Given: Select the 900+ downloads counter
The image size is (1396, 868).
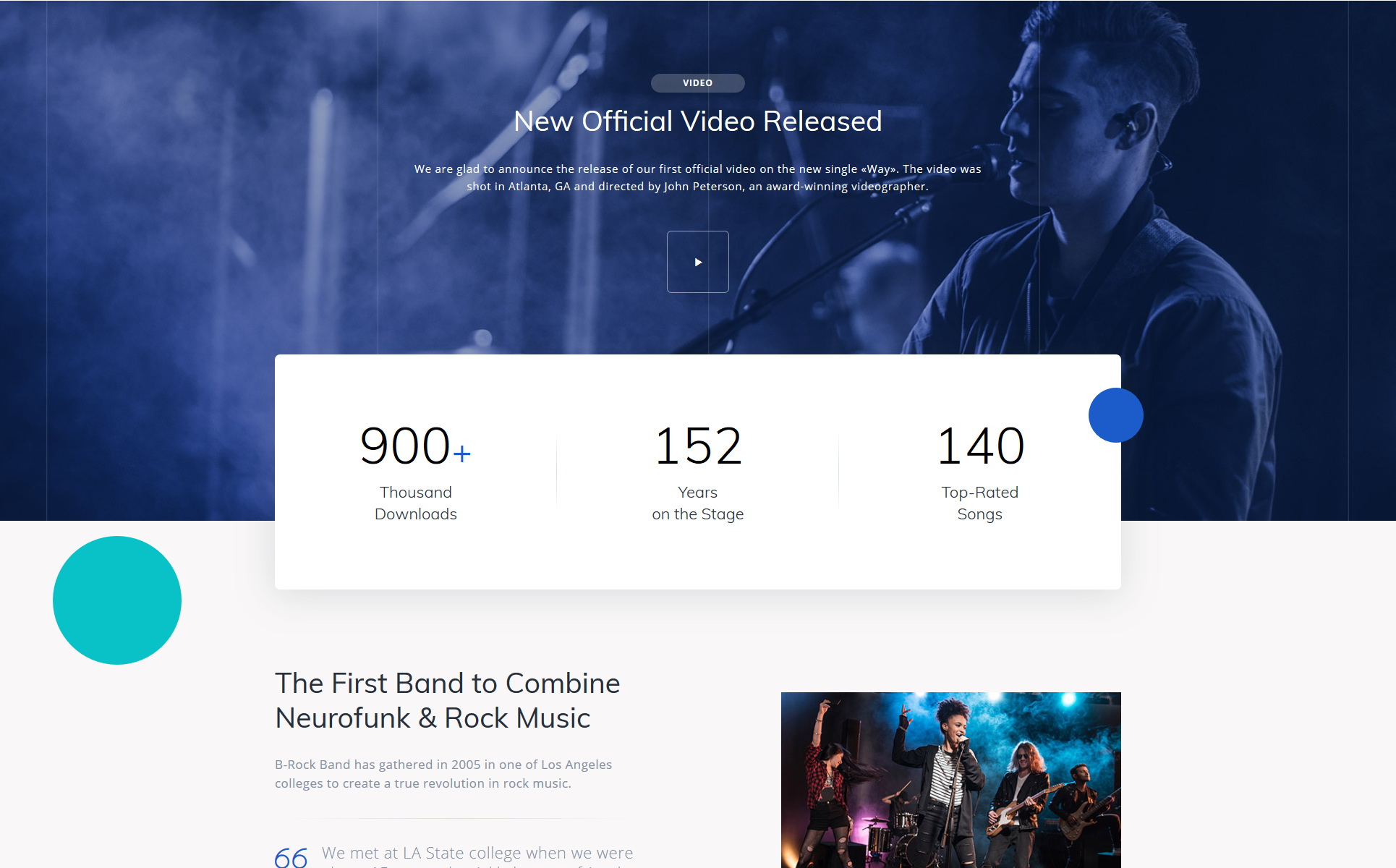Looking at the screenshot, I should [415, 446].
